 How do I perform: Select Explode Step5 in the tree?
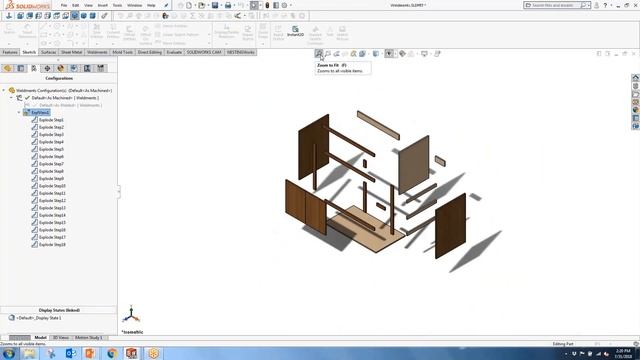point(51,149)
